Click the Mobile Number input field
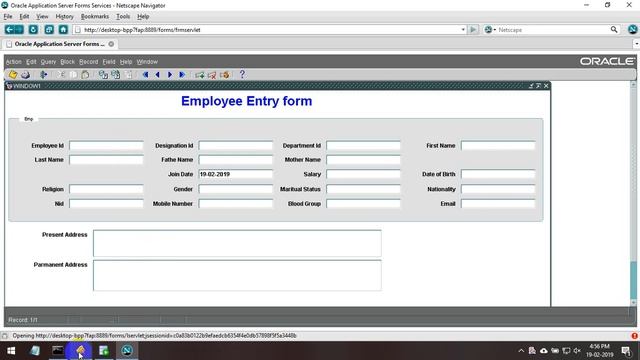 [x=236, y=203]
